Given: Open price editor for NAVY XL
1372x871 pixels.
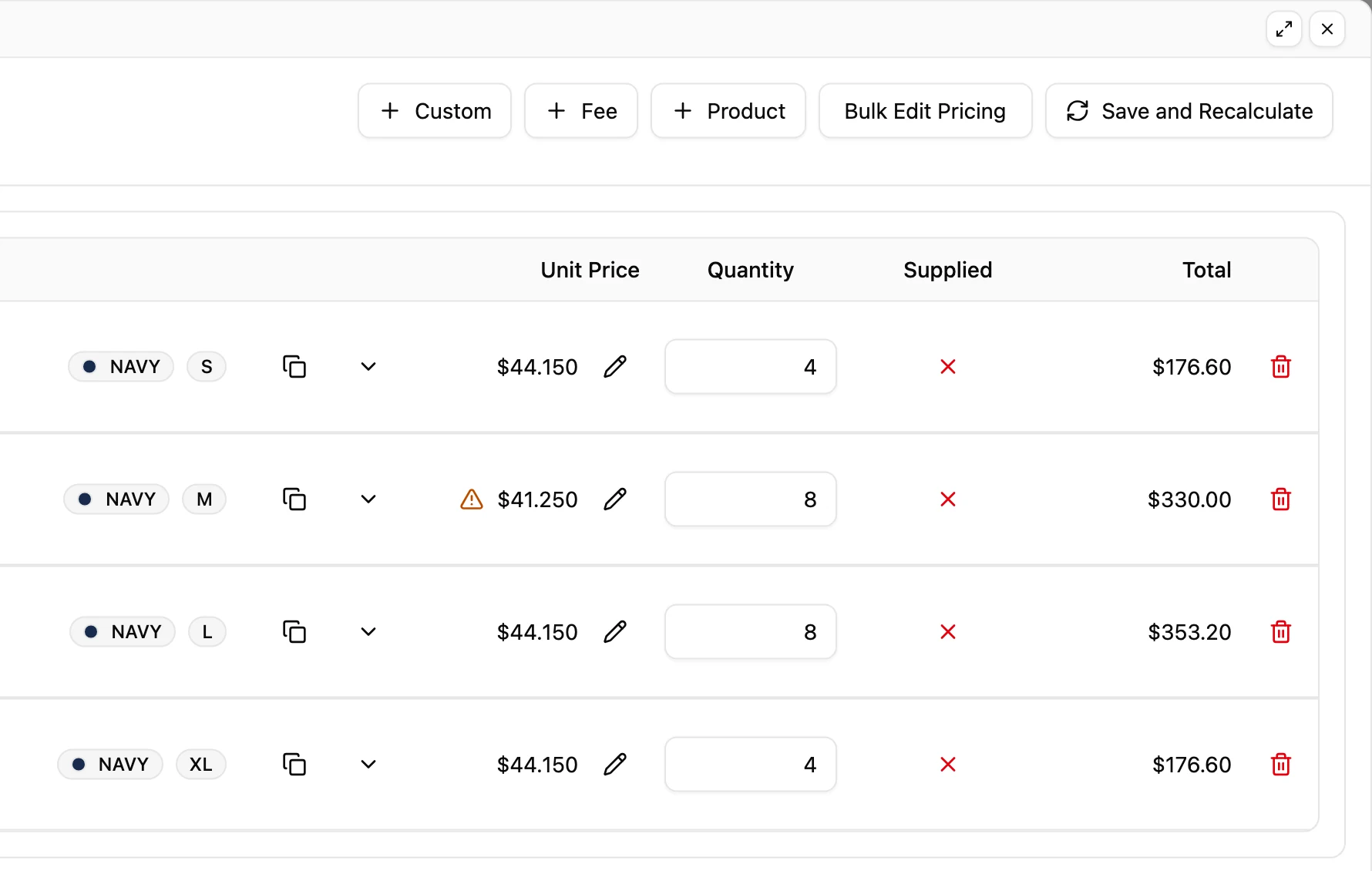Looking at the screenshot, I should tap(615, 765).
